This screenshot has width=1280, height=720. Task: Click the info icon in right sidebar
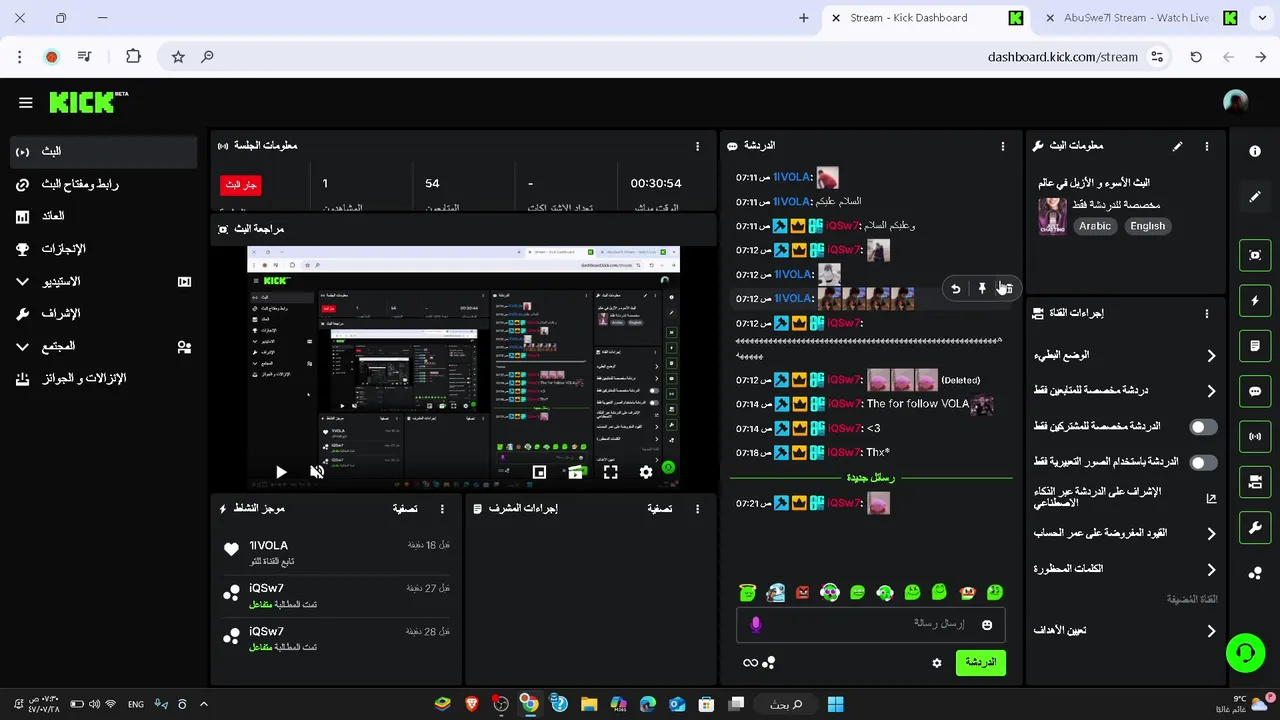(x=1255, y=151)
